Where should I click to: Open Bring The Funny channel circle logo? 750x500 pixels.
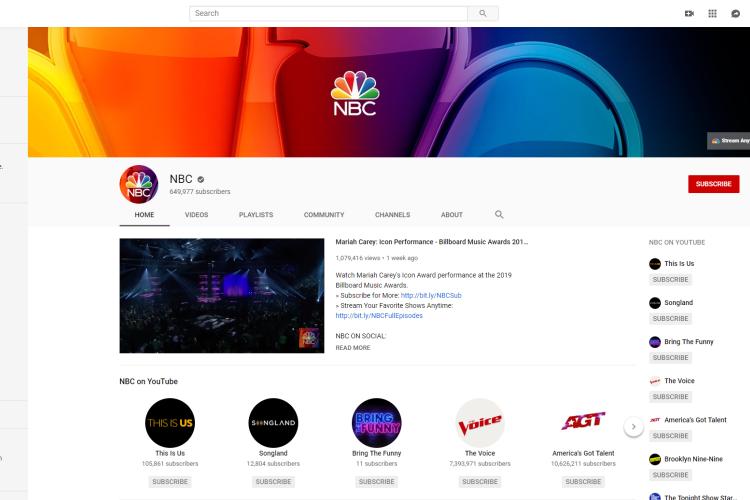click(376, 422)
